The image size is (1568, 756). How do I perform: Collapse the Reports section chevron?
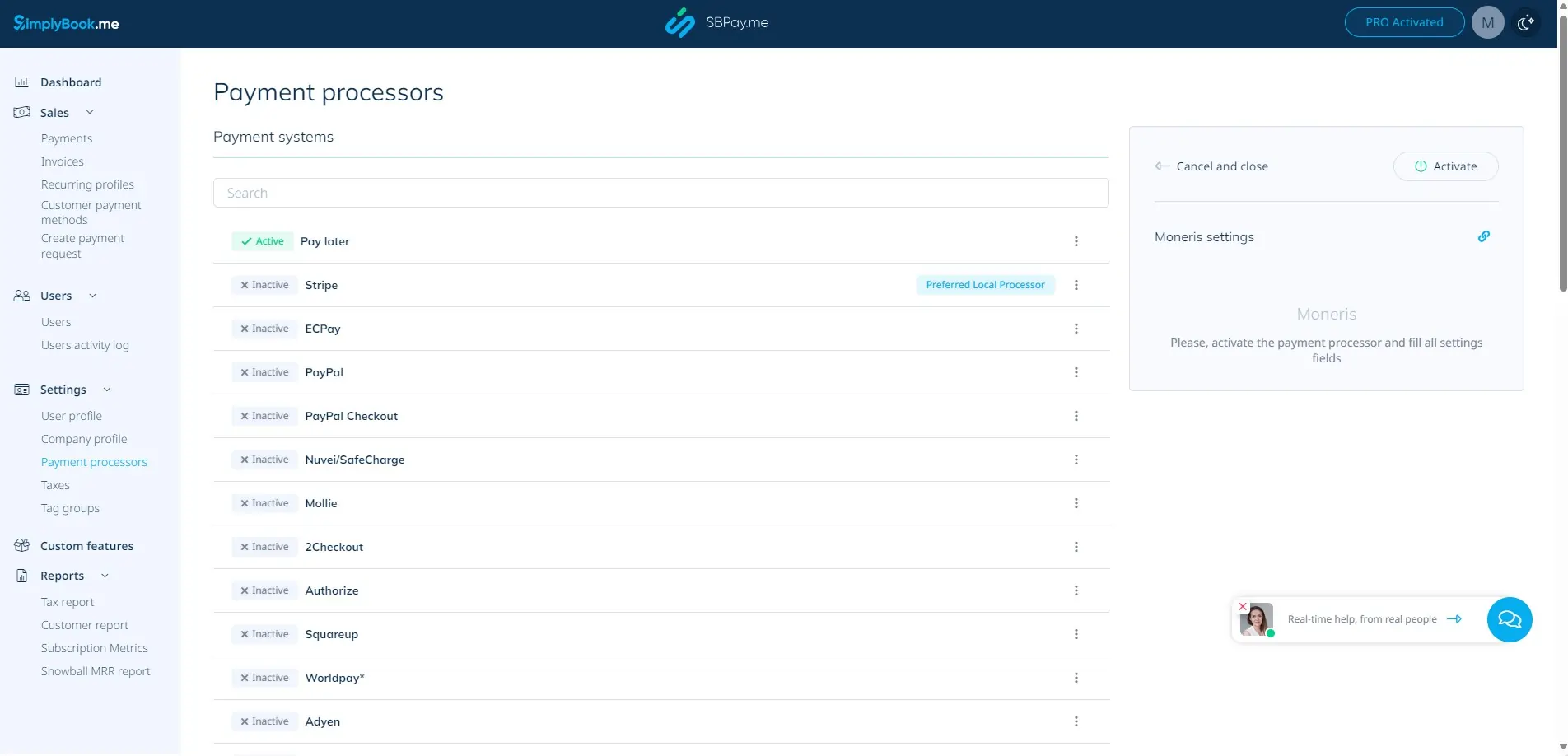[105, 576]
